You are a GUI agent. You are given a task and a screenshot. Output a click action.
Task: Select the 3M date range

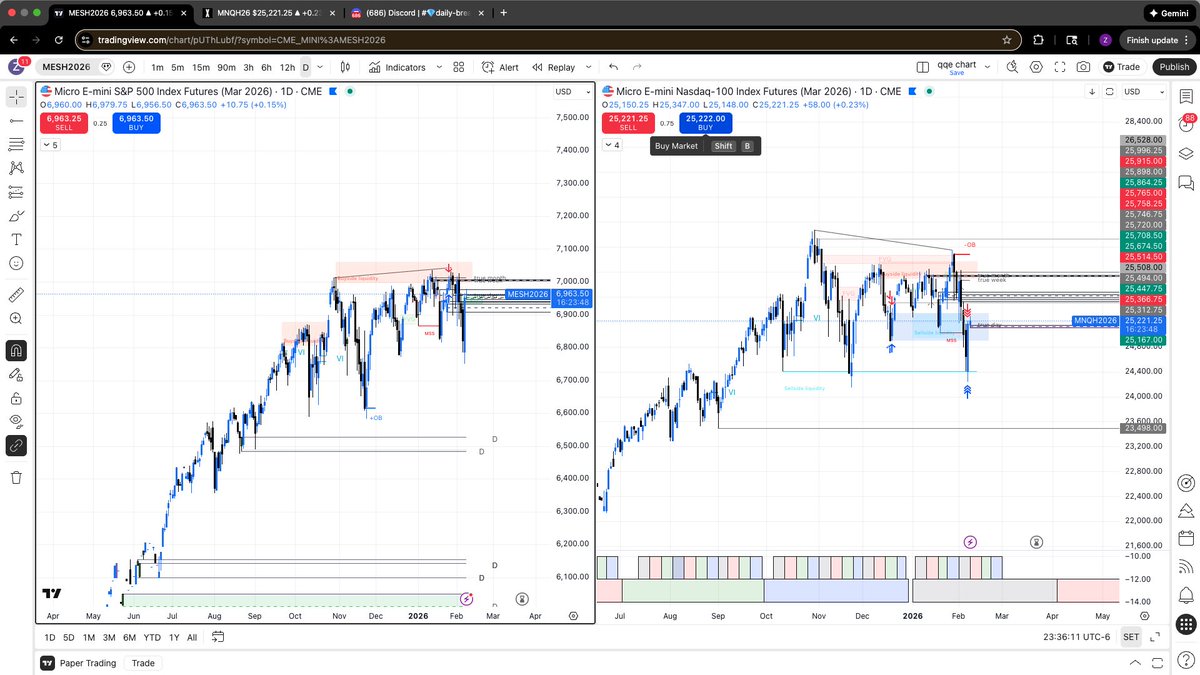(x=109, y=637)
